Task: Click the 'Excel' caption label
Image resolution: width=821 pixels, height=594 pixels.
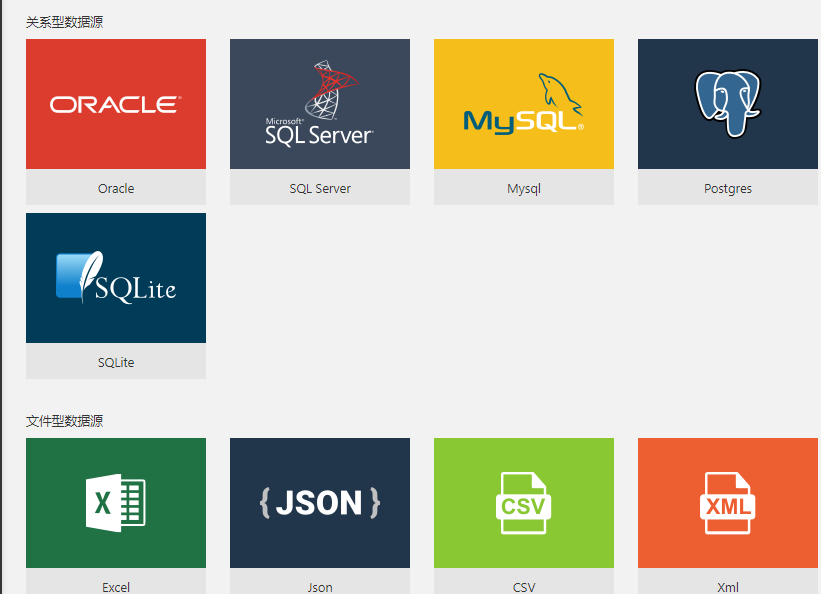Action: coord(116,588)
